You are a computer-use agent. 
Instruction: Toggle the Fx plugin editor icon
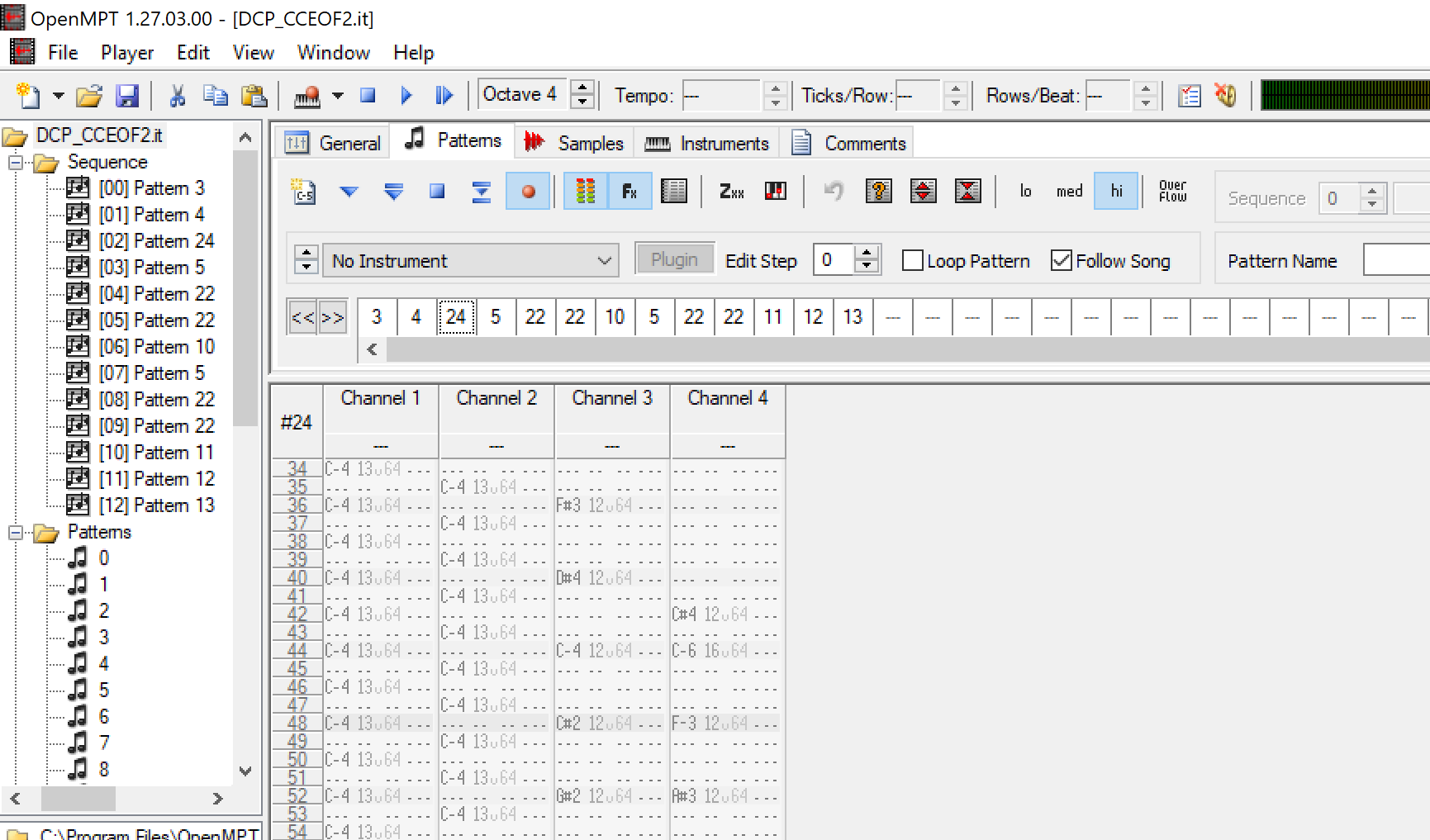(x=629, y=192)
